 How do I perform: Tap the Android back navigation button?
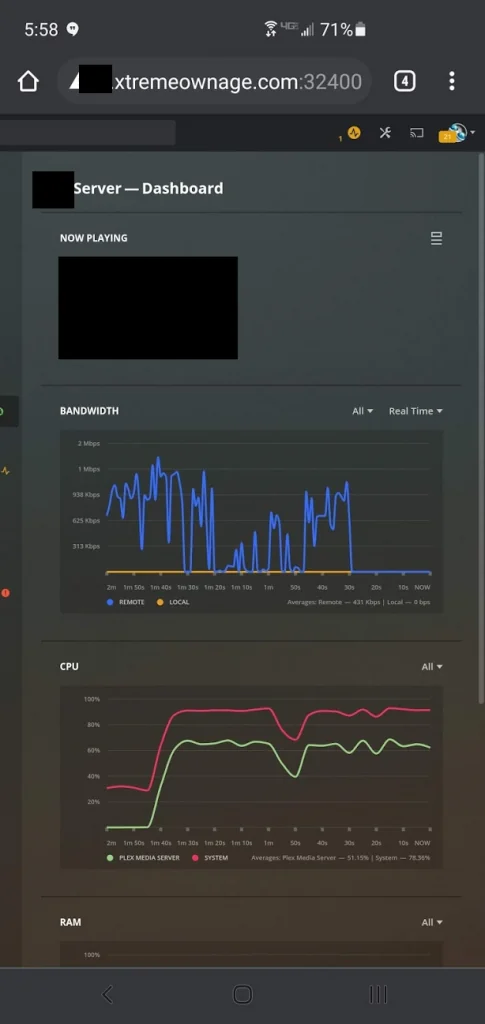[108, 994]
